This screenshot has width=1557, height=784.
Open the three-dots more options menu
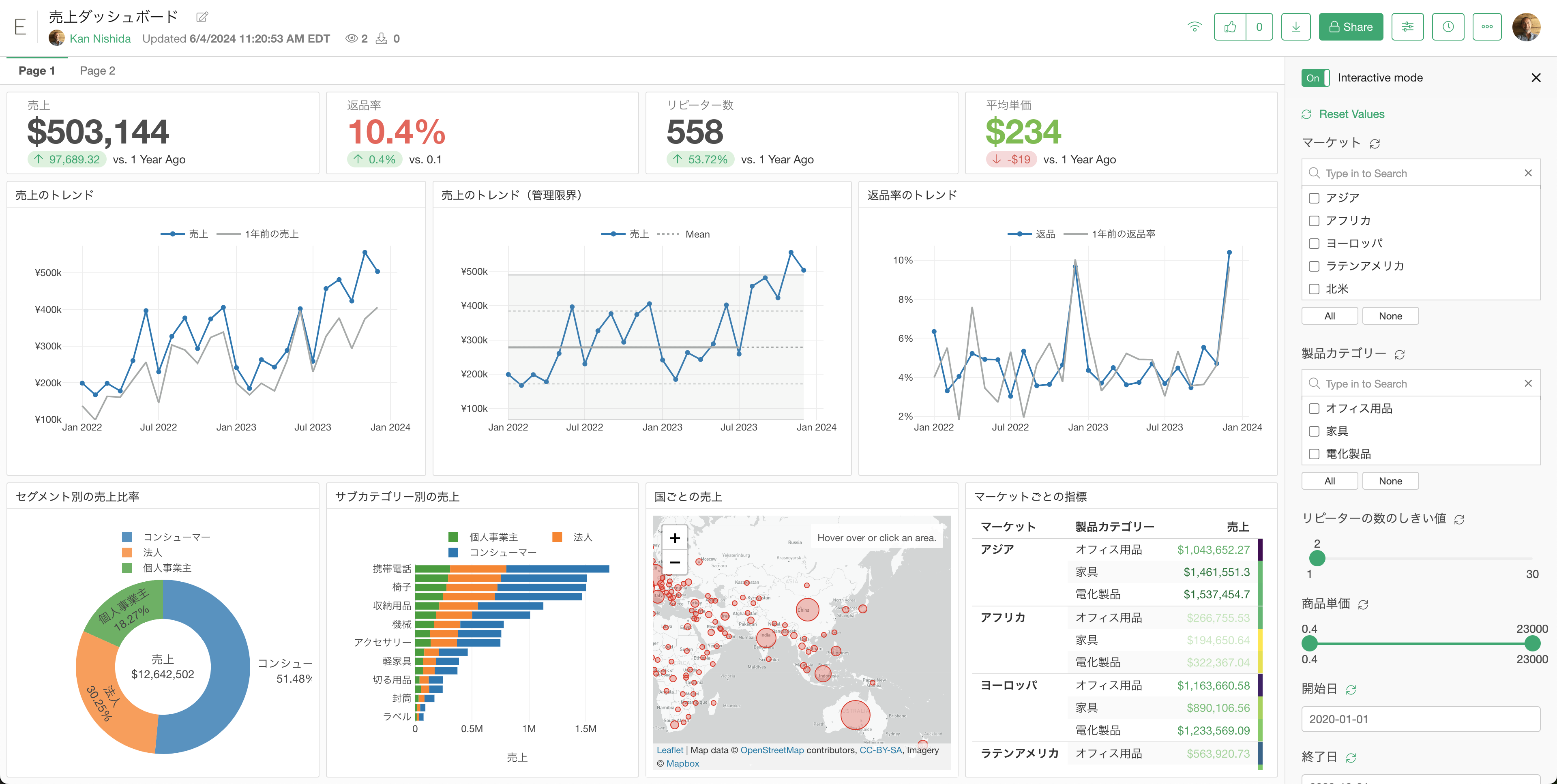click(1487, 27)
